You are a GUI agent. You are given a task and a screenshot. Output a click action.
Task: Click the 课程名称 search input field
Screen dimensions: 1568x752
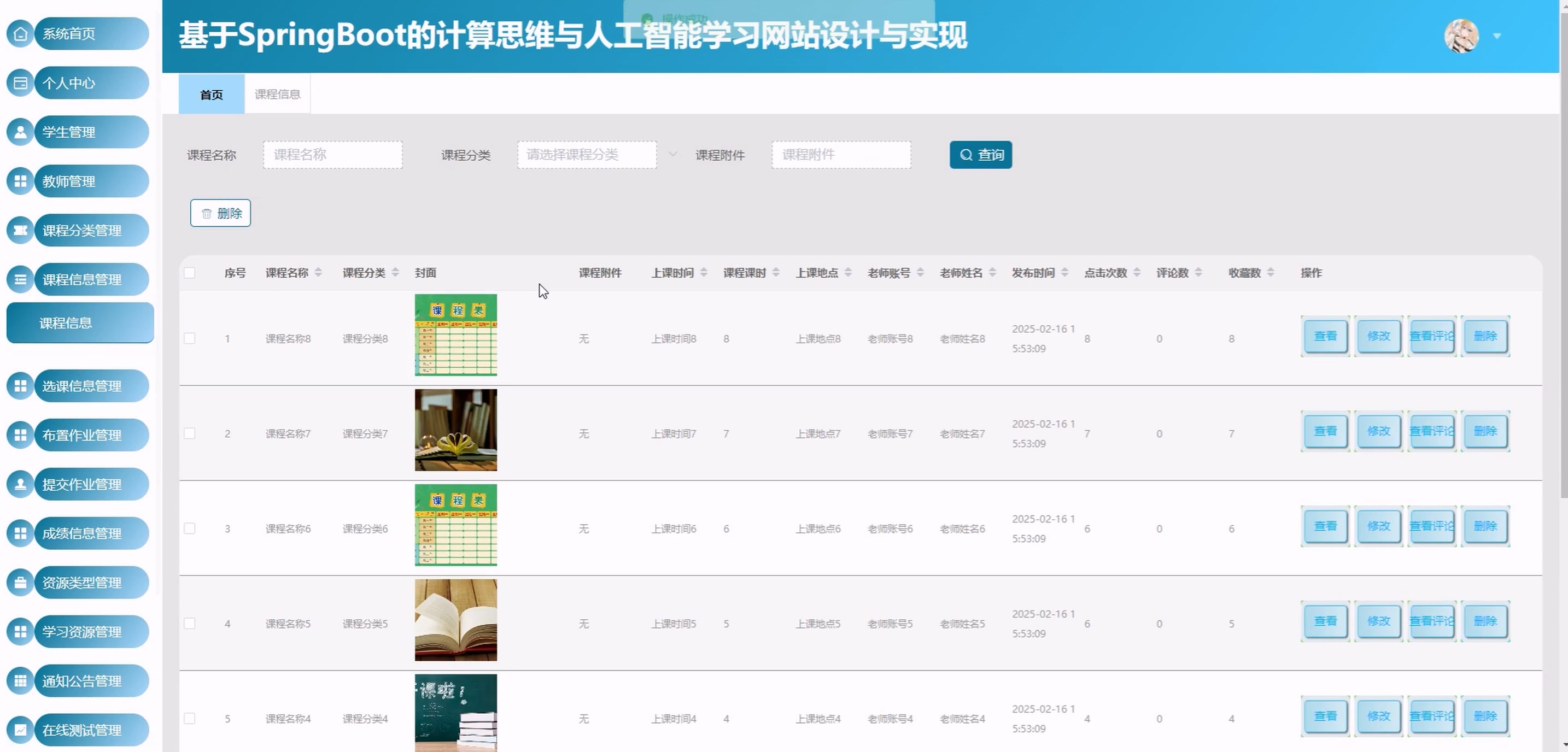pos(333,155)
